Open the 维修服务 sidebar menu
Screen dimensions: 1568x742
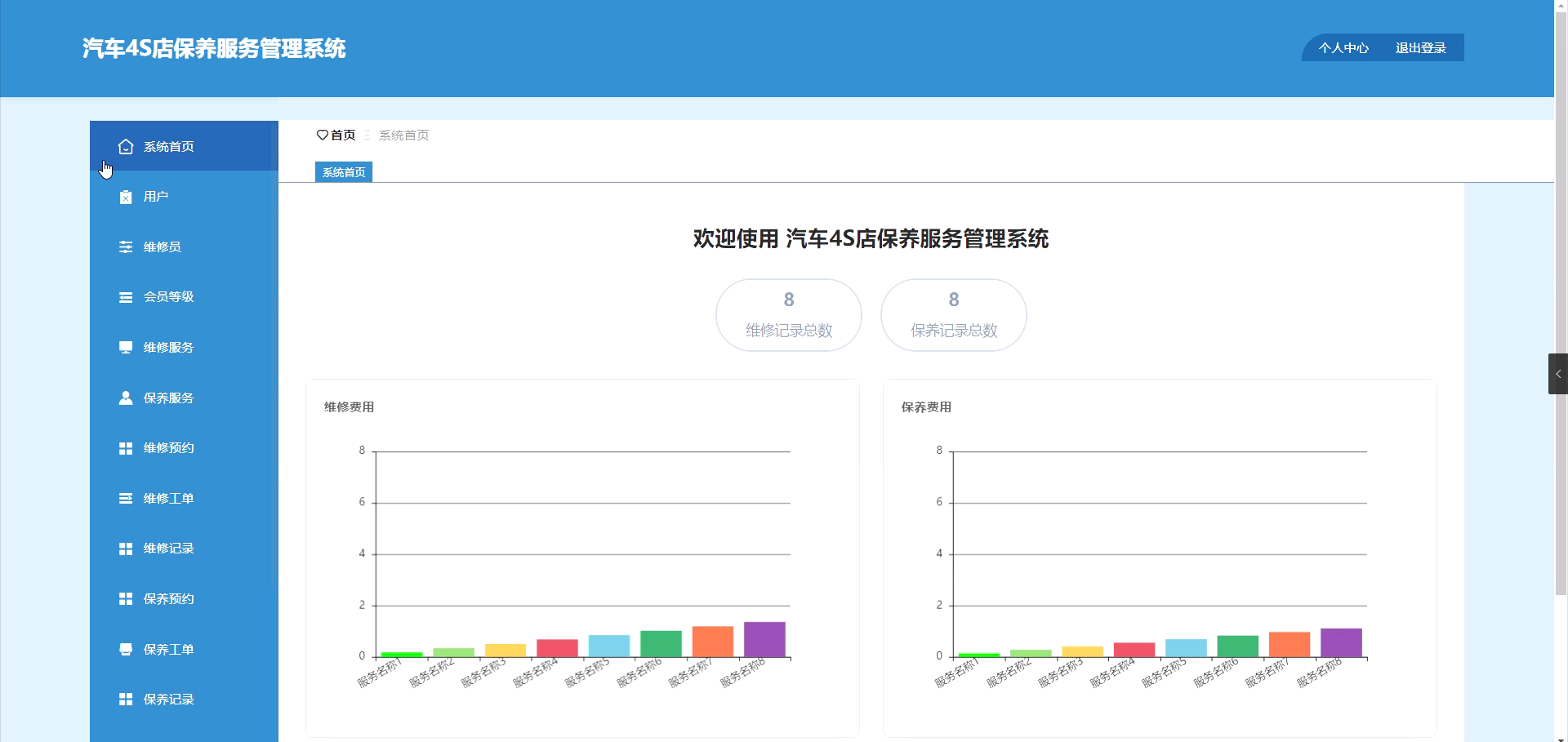(184, 348)
